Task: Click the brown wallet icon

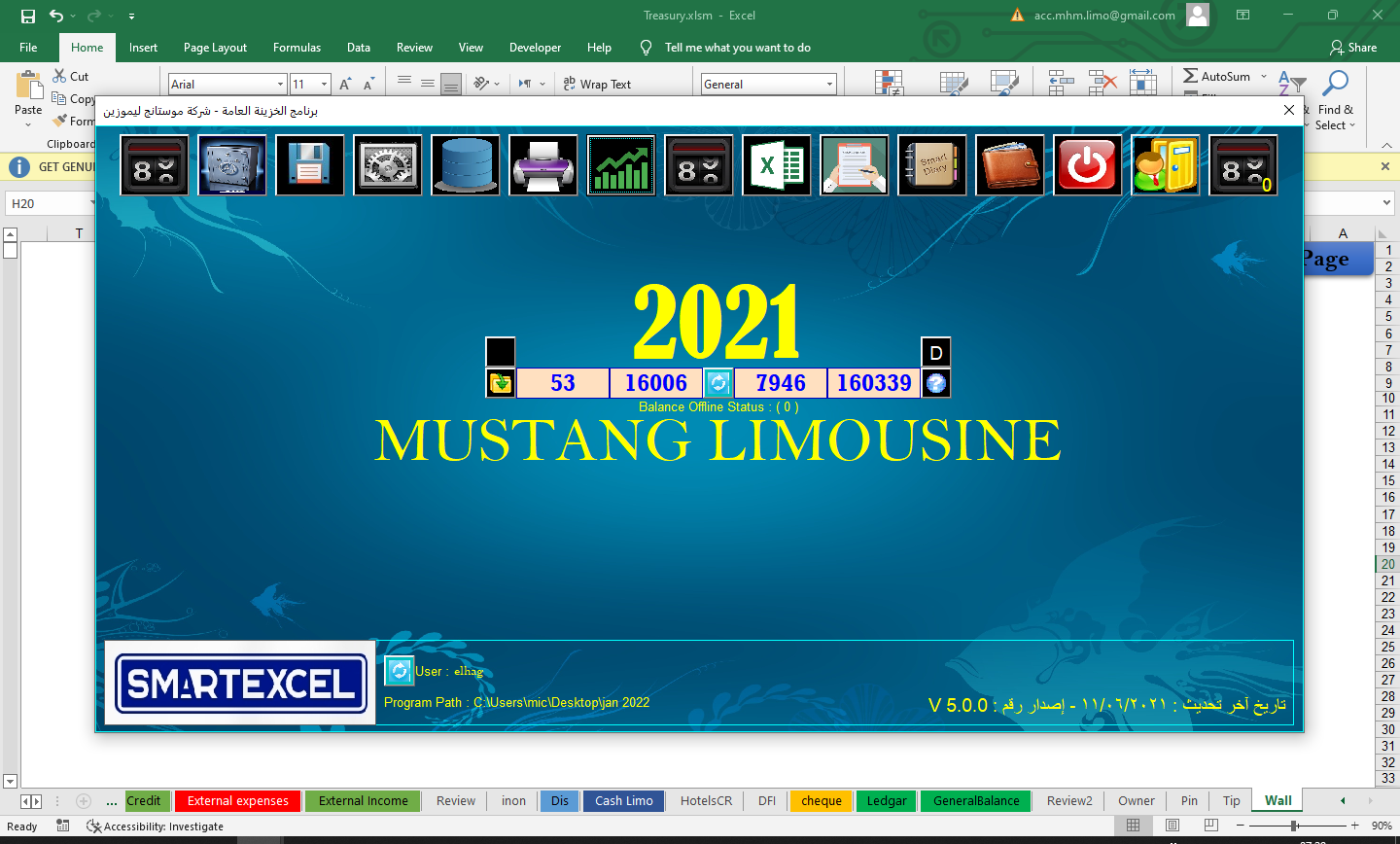Action: pos(1010,165)
